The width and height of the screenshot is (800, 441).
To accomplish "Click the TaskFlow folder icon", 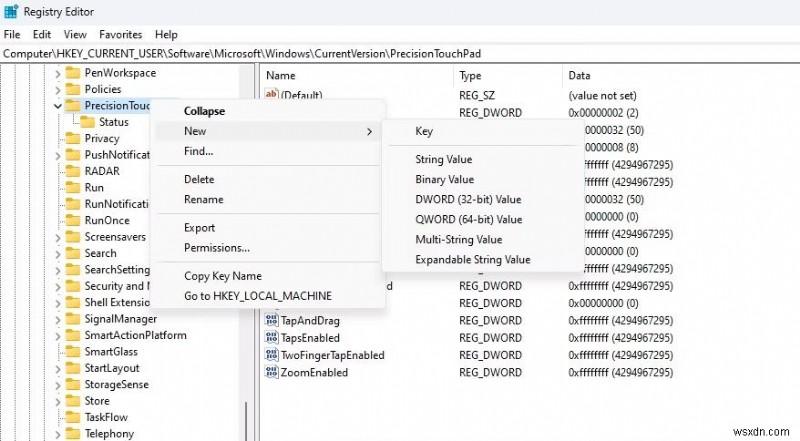I will point(73,417).
